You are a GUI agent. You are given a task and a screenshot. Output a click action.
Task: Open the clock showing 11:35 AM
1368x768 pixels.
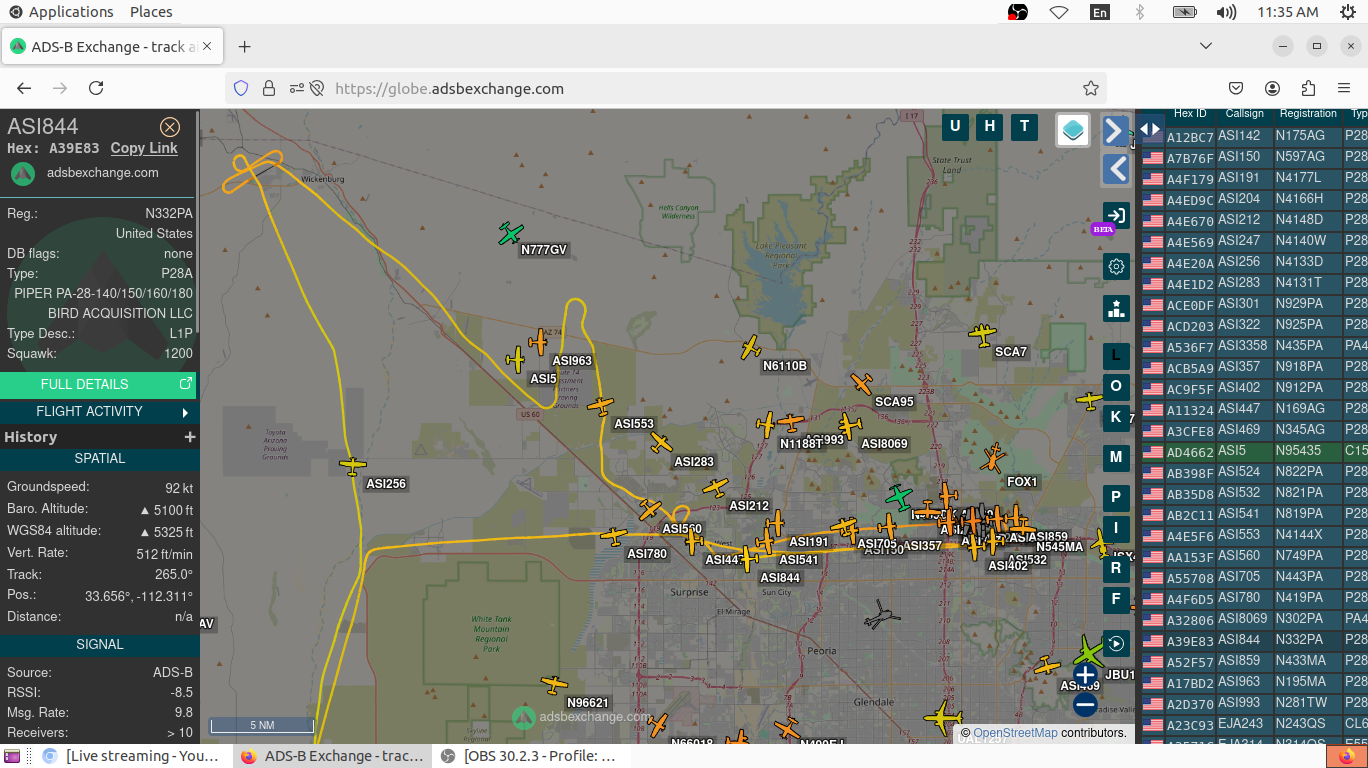click(x=1288, y=12)
